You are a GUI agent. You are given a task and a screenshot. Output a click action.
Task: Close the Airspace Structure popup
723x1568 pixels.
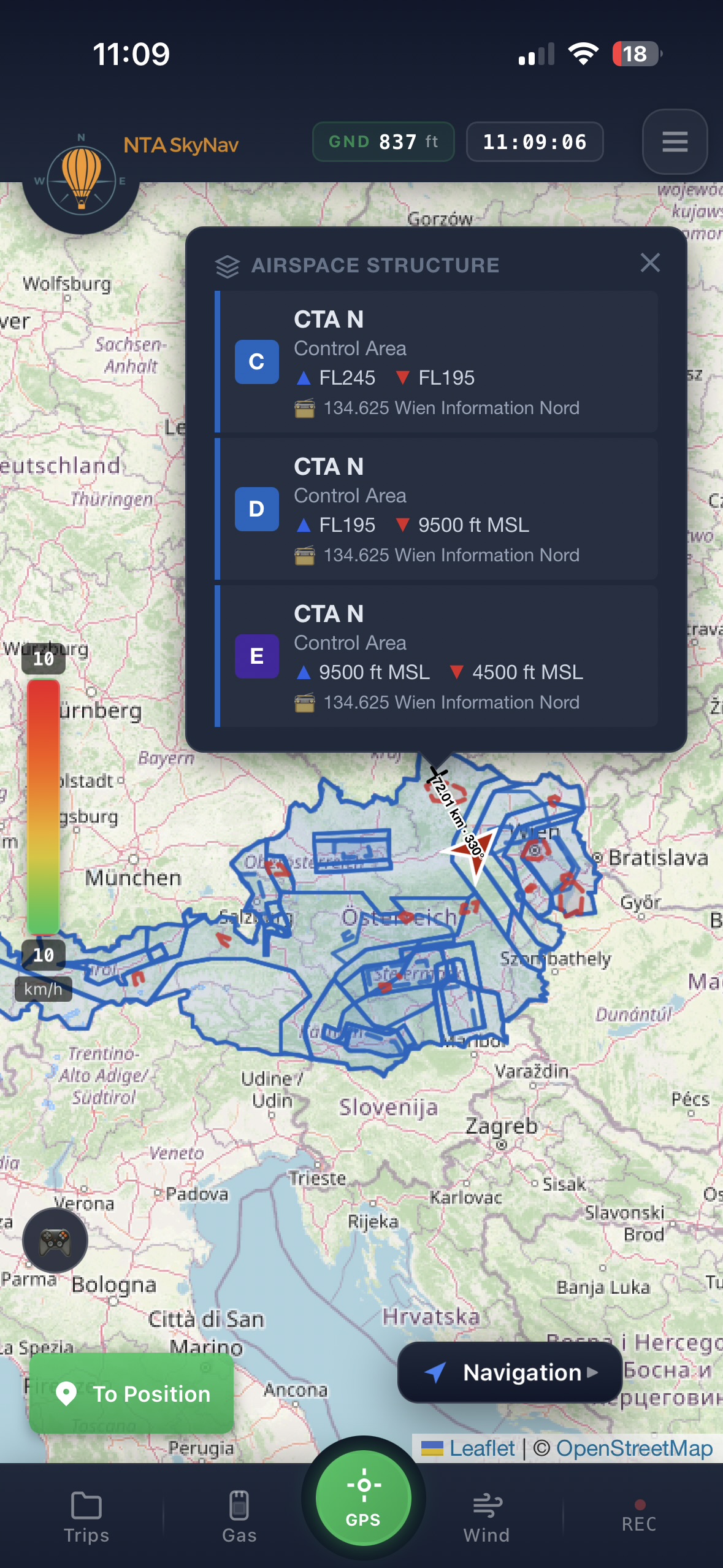pos(650,263)
